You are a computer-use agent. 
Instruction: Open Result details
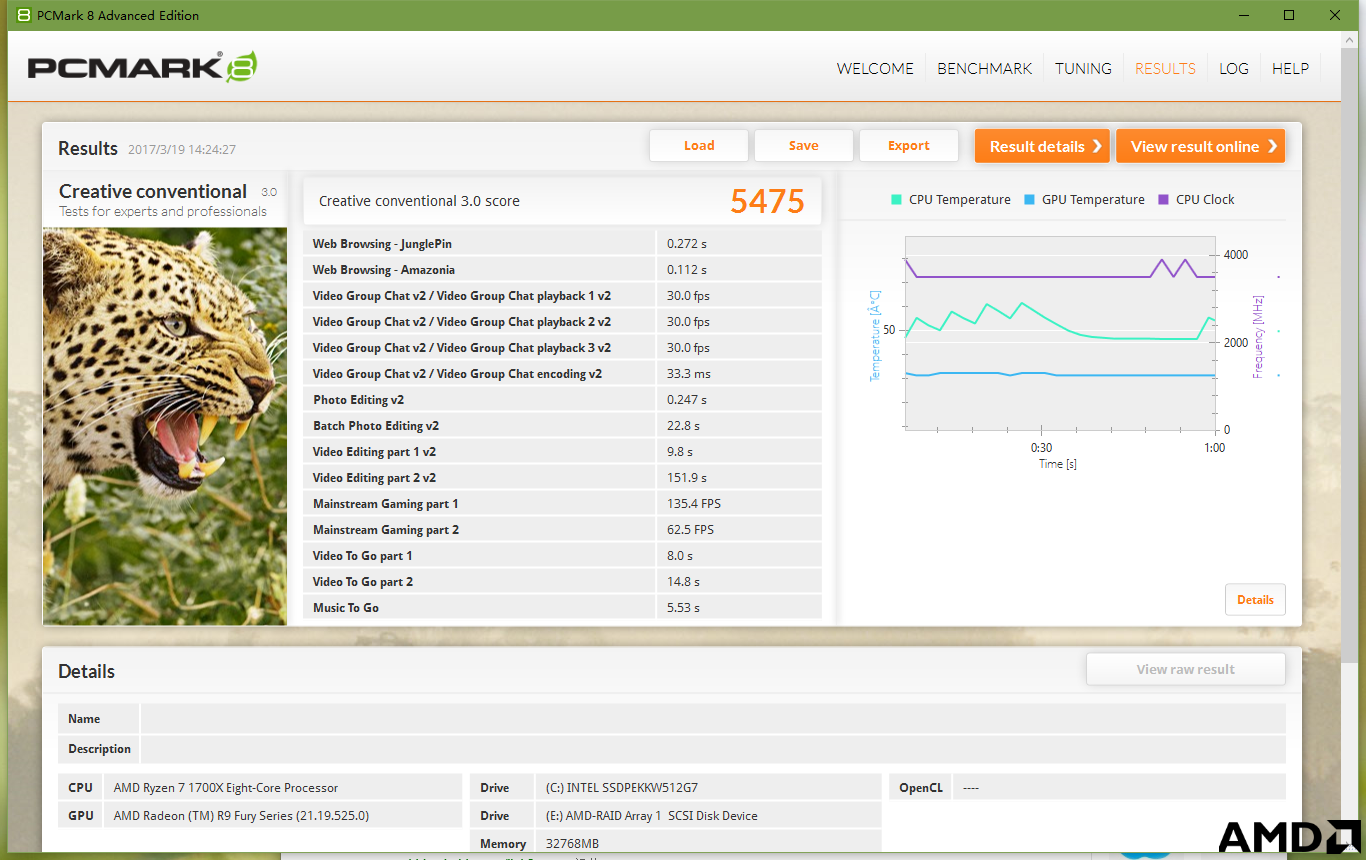coord(1043,146)
